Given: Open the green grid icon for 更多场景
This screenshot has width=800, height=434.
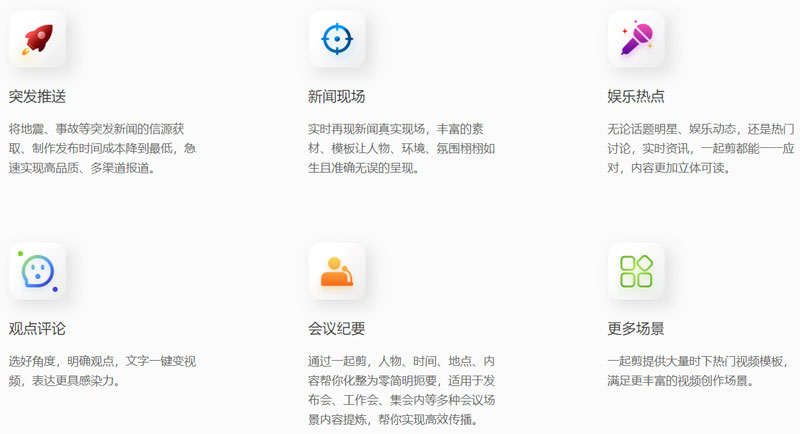Looking at the screenshot, I should click(636, 271).
